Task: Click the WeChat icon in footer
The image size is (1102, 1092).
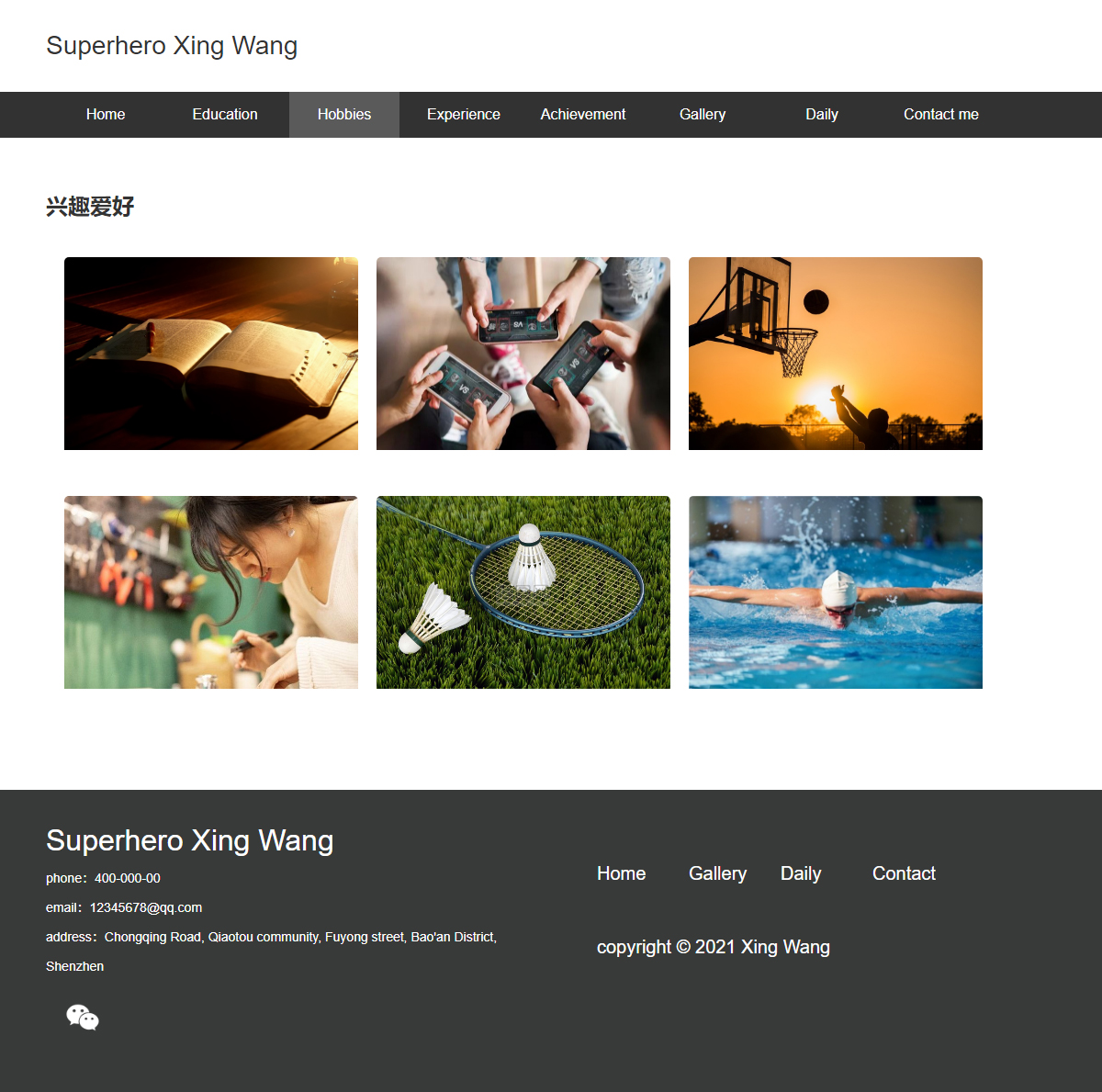Action: (x=83, y=1018)
